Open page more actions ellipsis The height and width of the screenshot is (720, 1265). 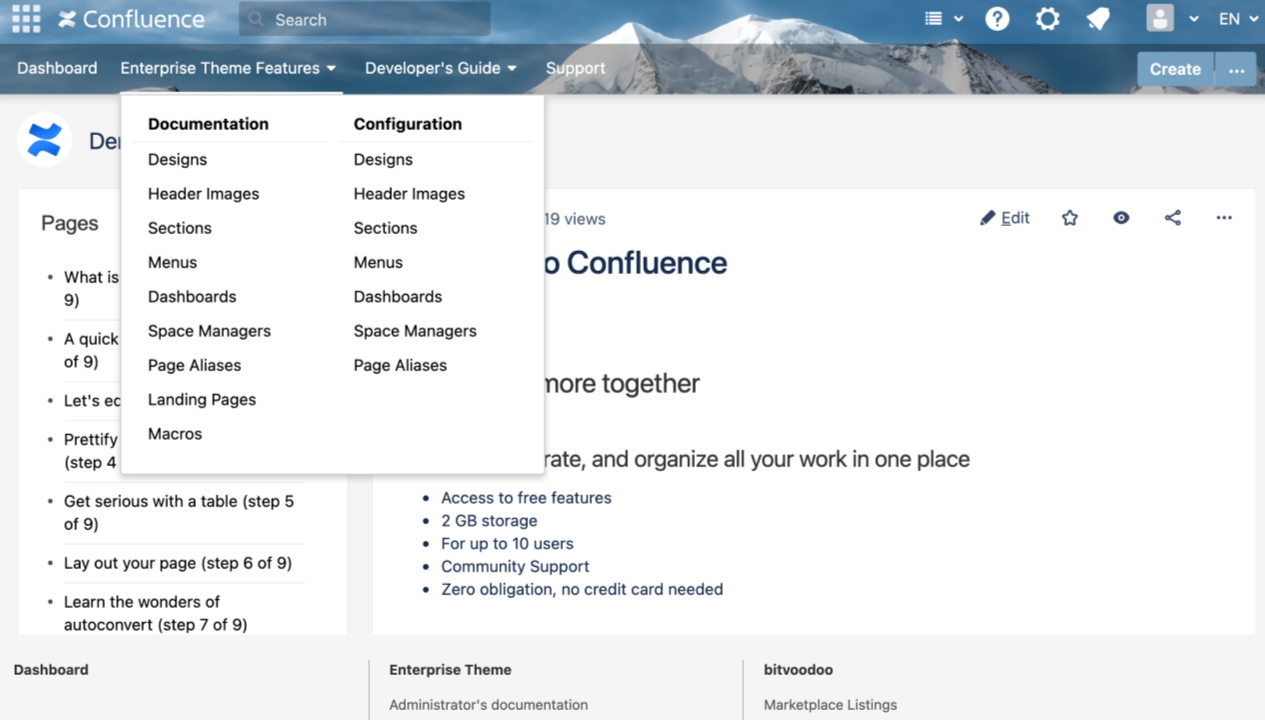(x=1224, y=218)
